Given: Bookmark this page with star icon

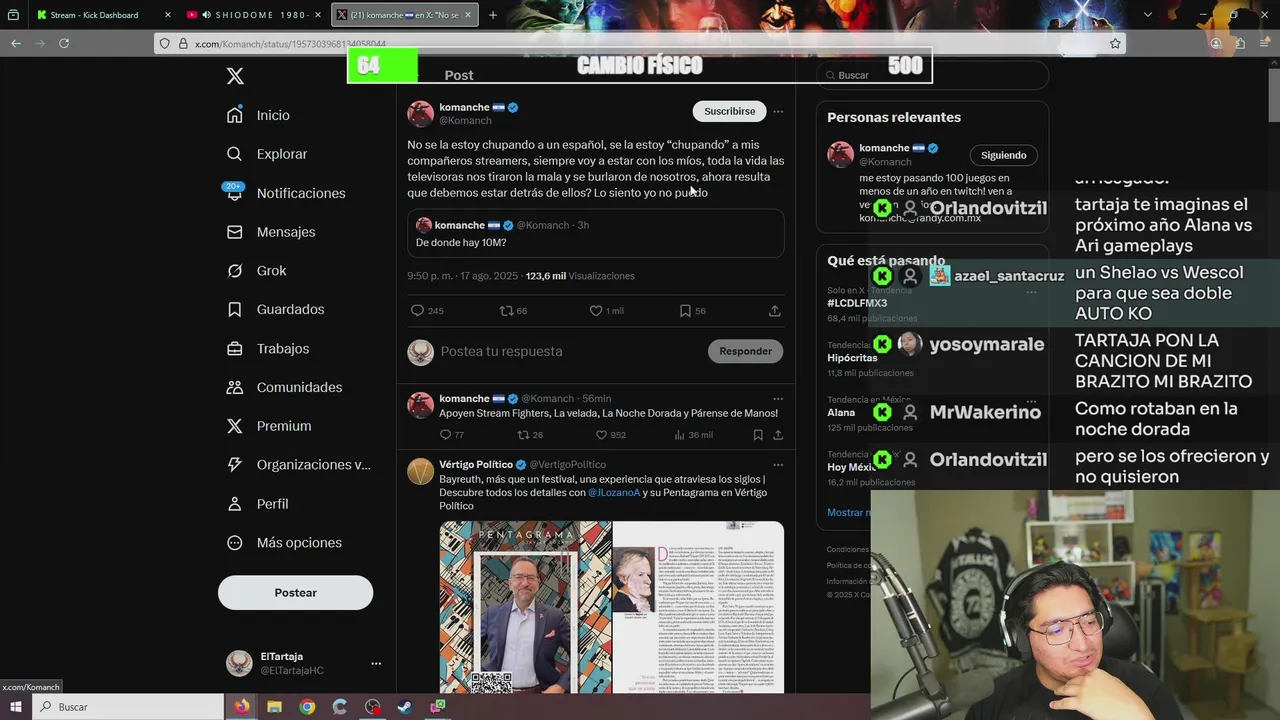Looking at the screenshot, I should (1115, 44).
